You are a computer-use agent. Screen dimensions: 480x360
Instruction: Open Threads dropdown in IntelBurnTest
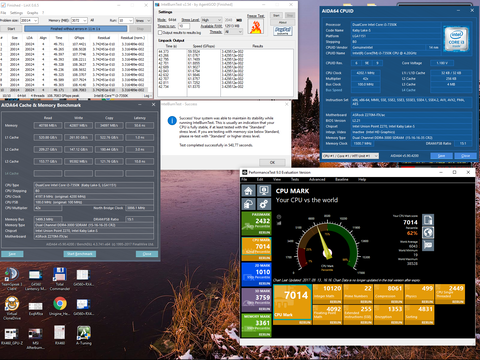click(x=233, y=32)
